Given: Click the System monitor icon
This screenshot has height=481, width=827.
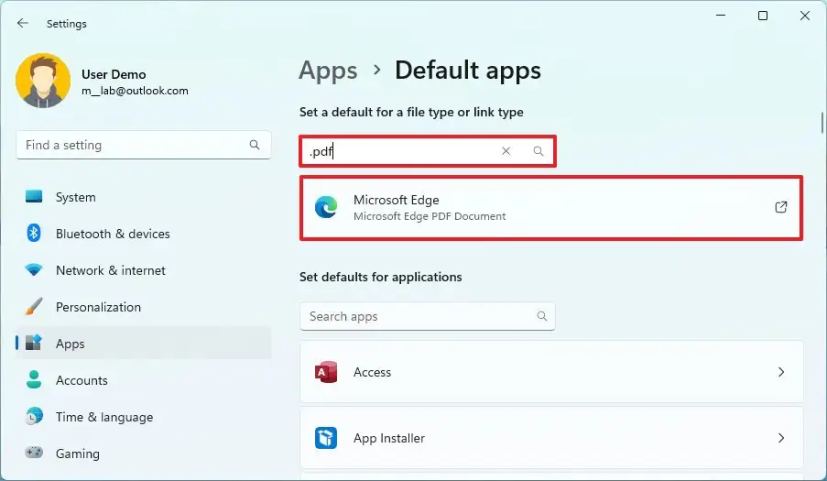Looking at the screenshot, I should (x=34, y=197).
